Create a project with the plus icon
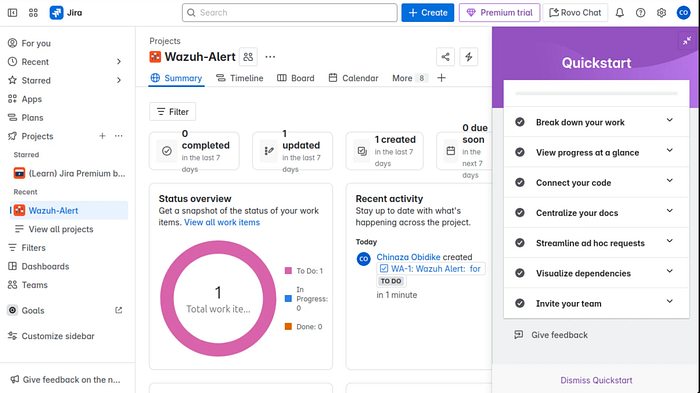The height and width of the screenshot is (393, 700). tap(102, 136)
